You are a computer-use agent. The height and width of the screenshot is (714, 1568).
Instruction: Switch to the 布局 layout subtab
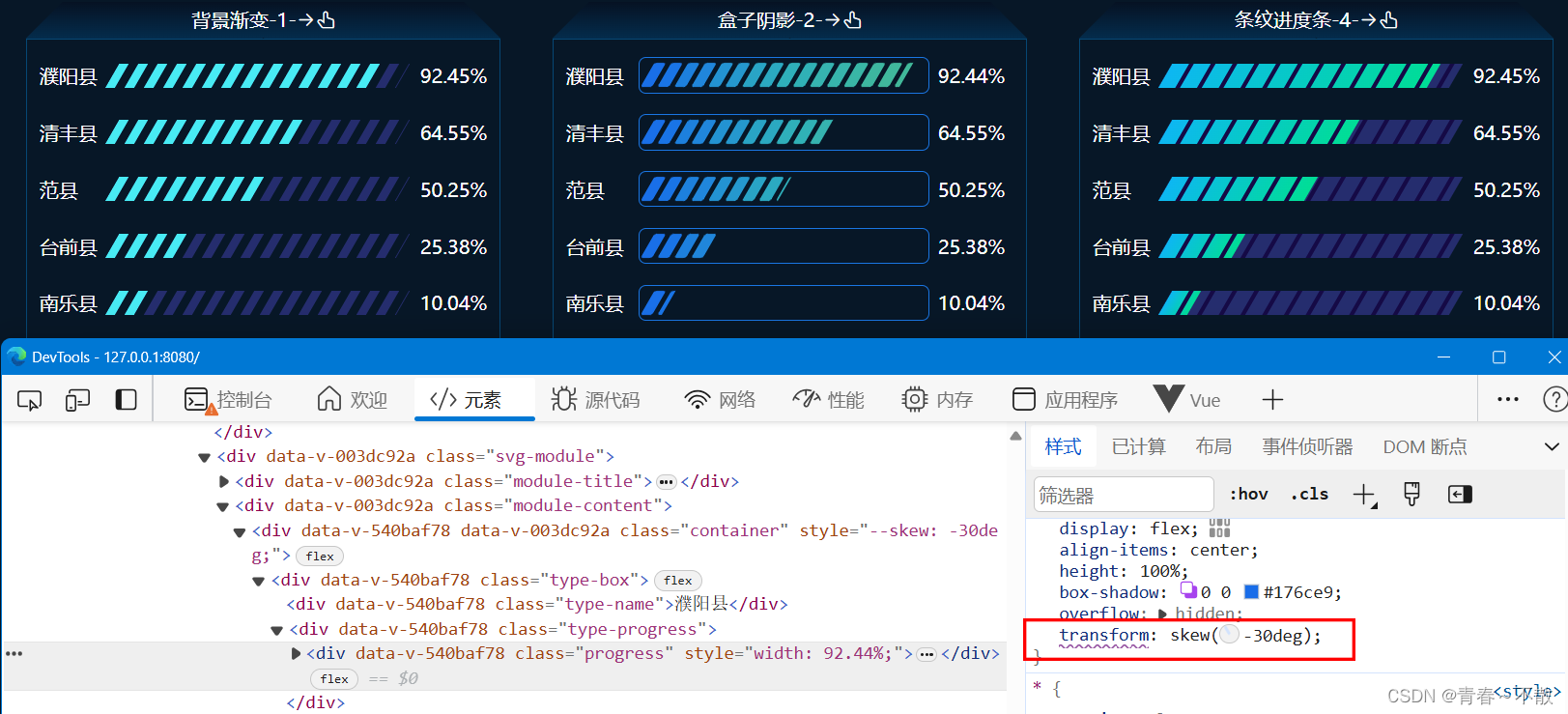point(1213,447)
